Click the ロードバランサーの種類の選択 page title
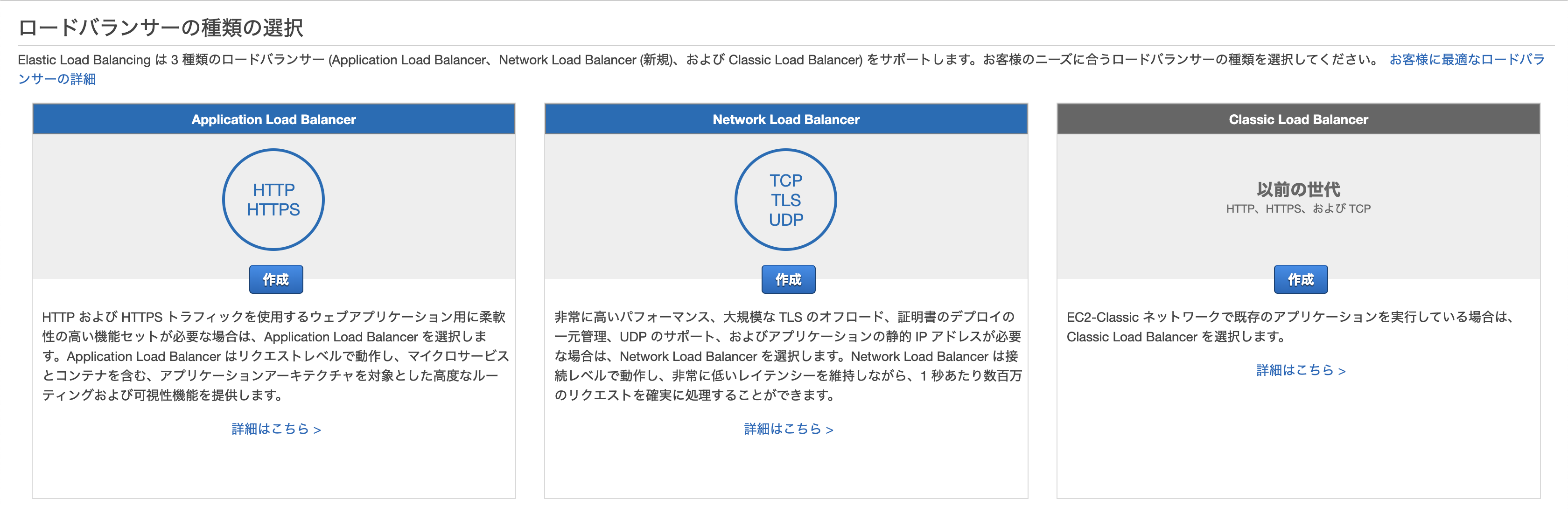The height and width of the screenshot is (513, 1568). [161, 28]
